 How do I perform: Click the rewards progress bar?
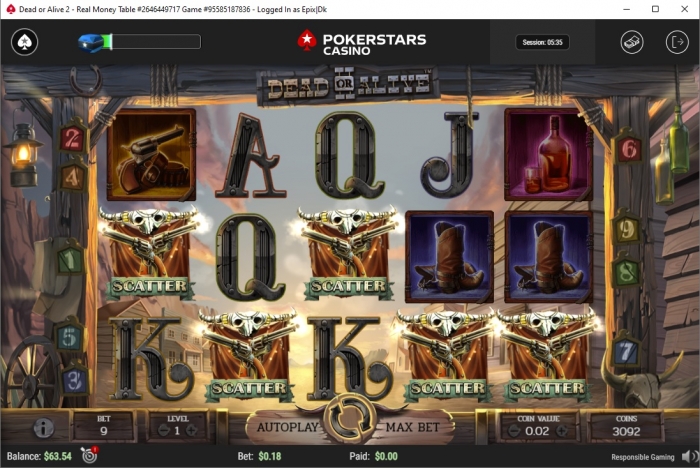point(152,42)
